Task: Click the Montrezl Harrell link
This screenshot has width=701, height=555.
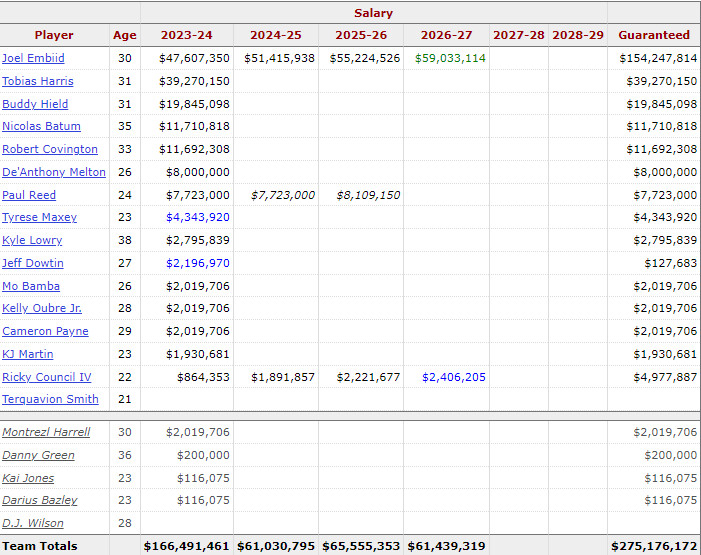Action: (x=46, y=432)
